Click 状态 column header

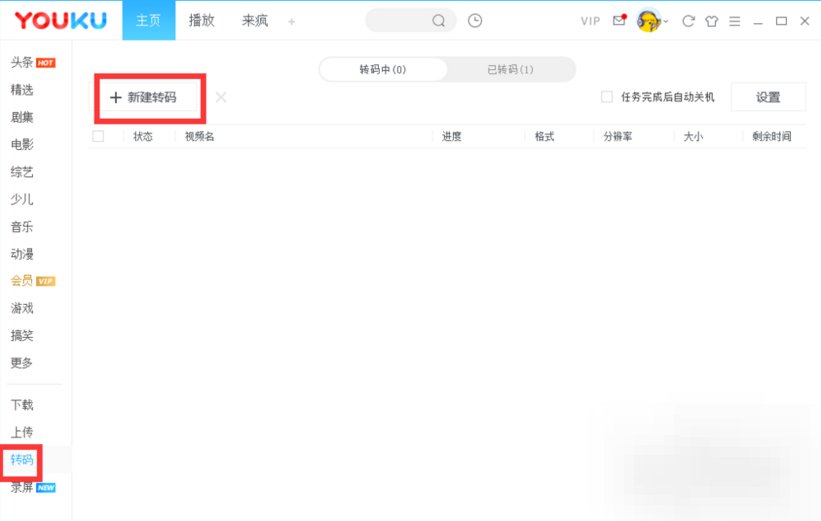[x=143, y=136]
